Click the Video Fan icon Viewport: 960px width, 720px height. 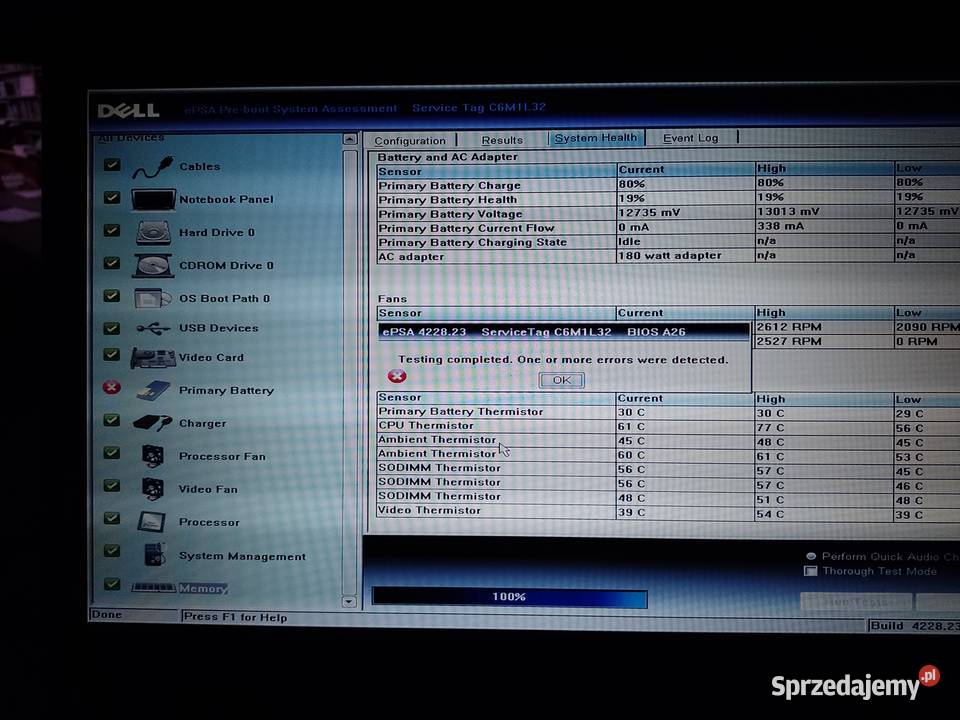coord(152,489)
